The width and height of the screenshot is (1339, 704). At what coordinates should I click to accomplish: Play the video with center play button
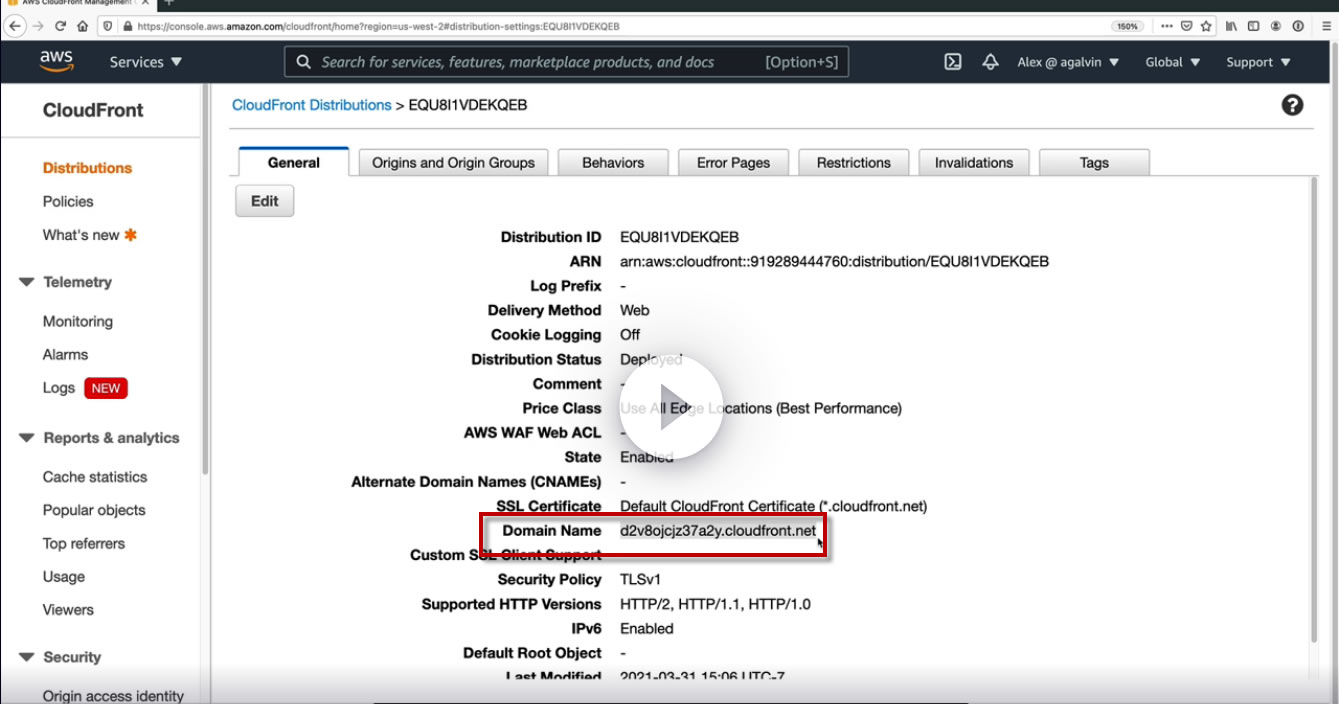coord(671,408)
